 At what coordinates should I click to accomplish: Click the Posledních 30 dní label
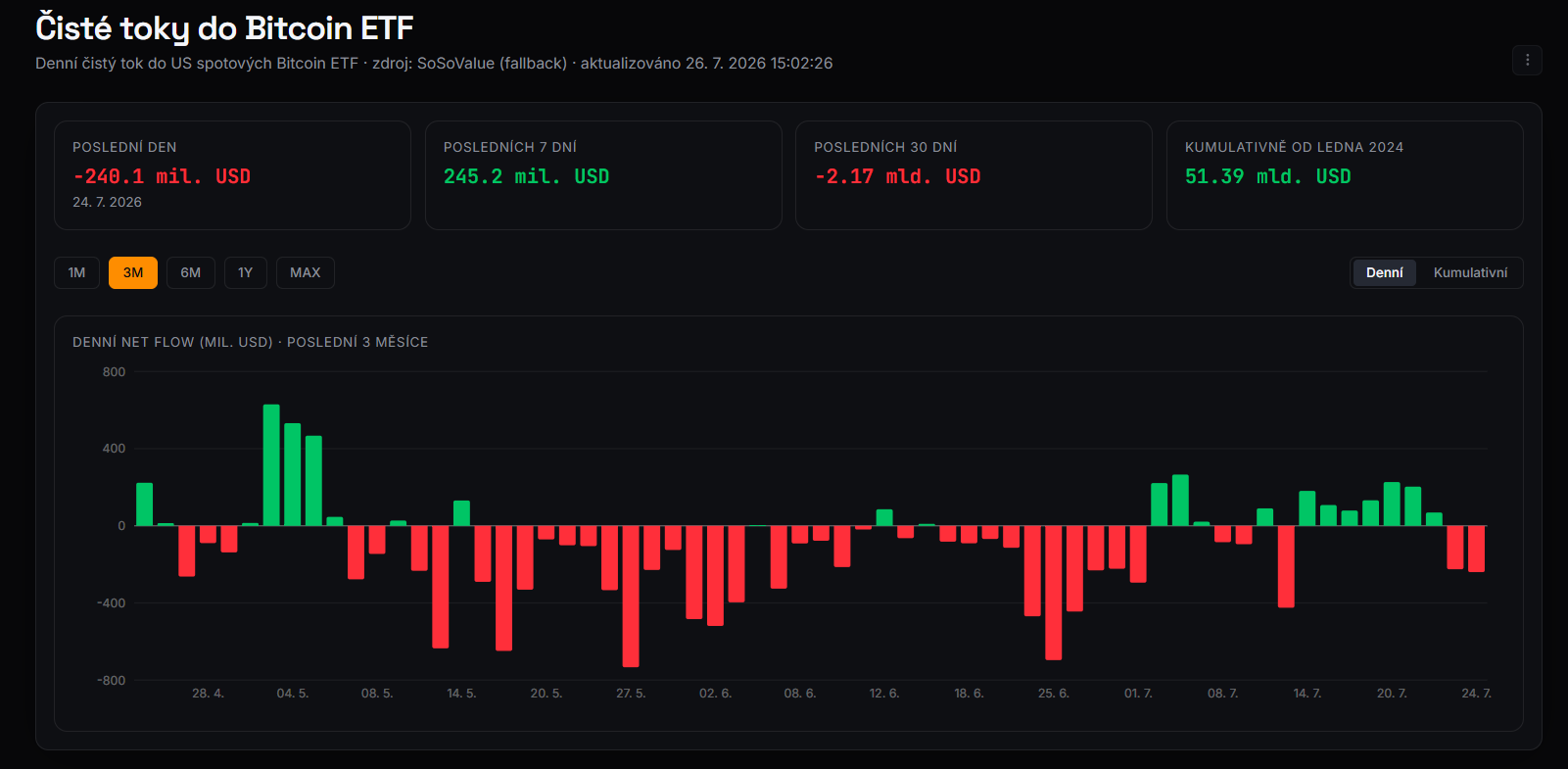[x=885, y=147]
